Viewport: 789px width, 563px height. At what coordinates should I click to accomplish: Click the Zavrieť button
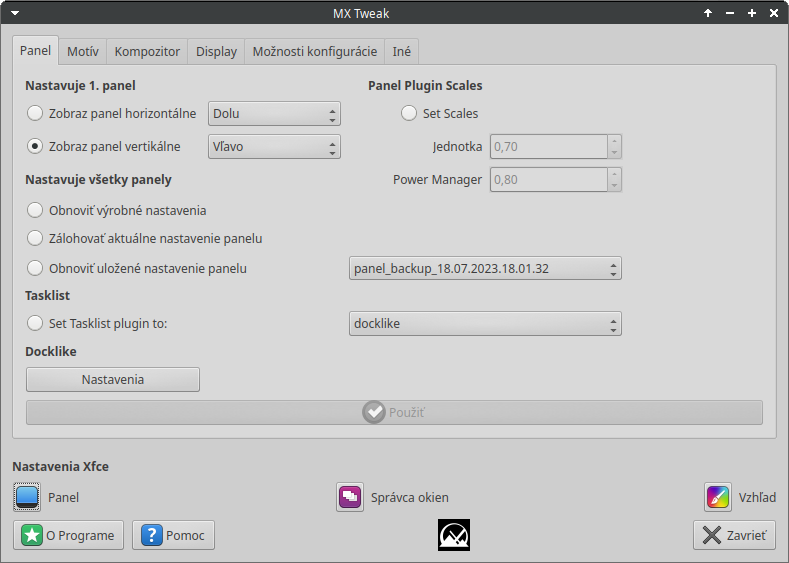pyautogui.click(x=734, y=535)
